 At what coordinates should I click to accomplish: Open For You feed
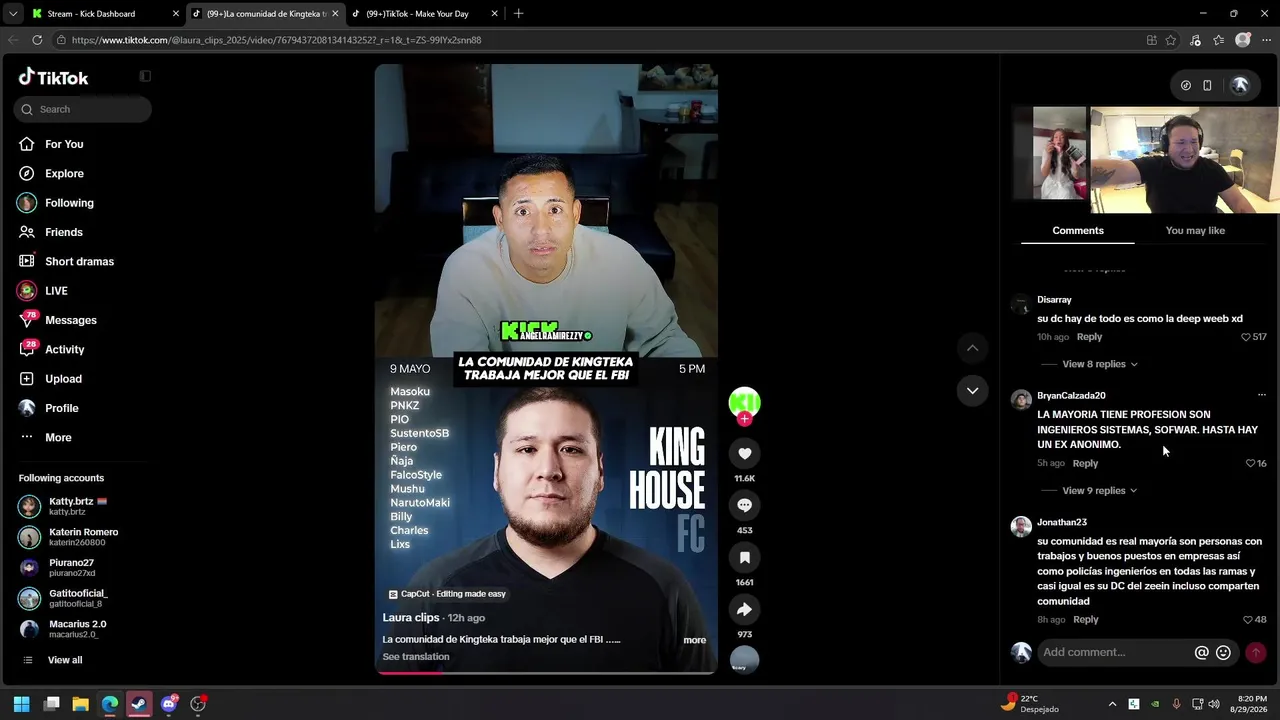click(64, 144)
